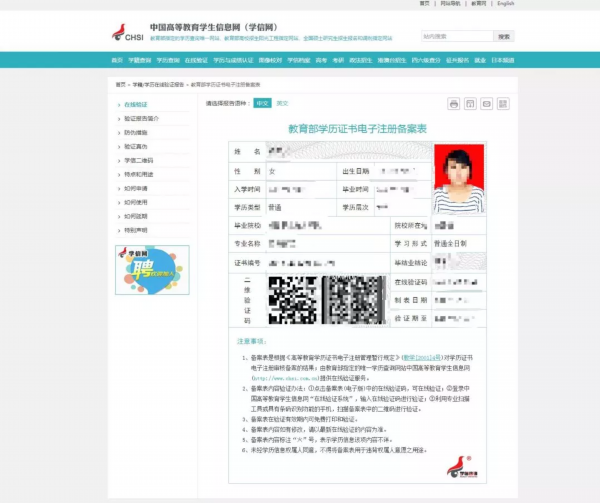This screenshot has width=600, height=503.
Task: Switch site to English at top
Action: tap(506, 3)
